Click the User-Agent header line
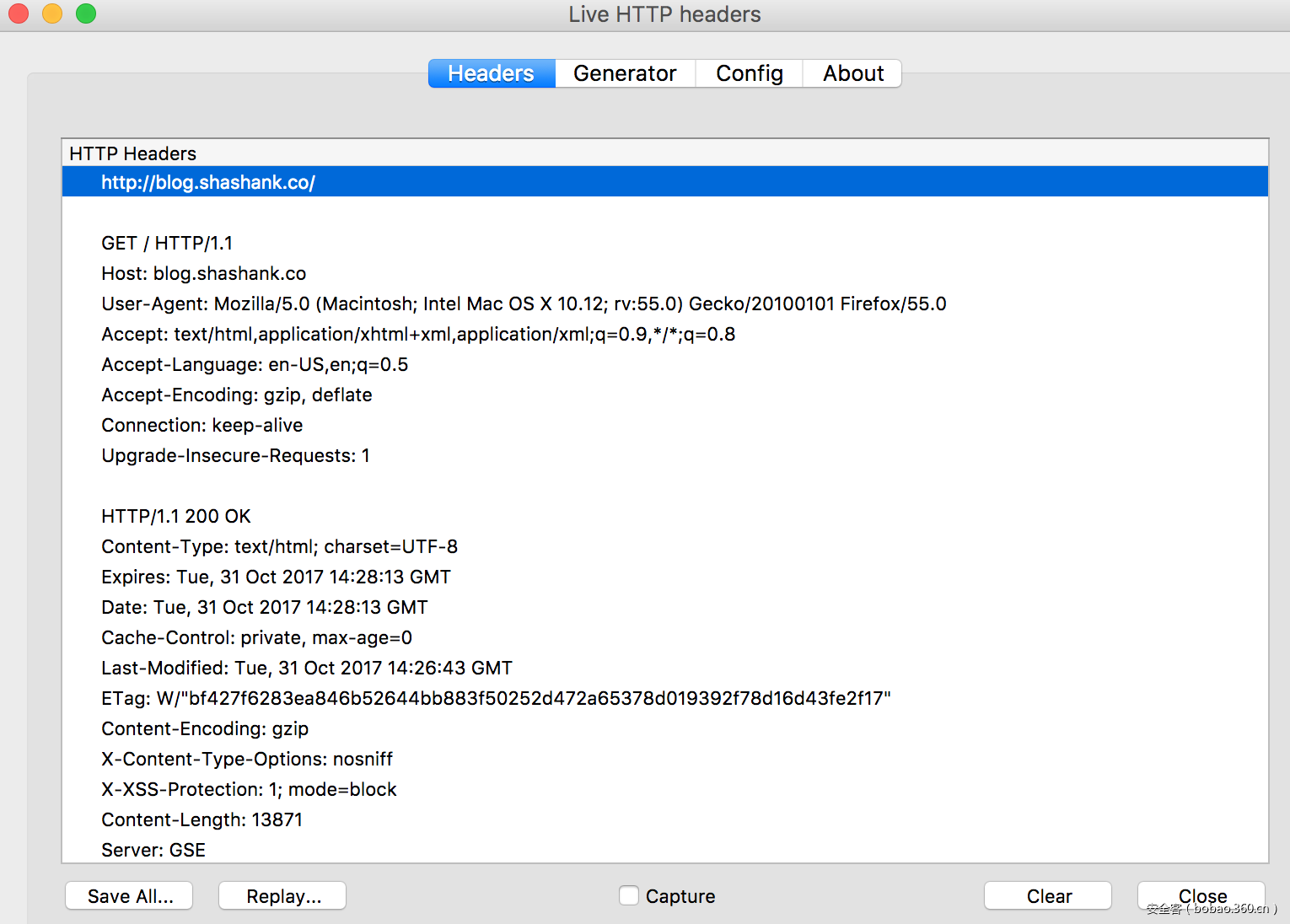This screenshot has width=1290, height=924. coord(523,304)
